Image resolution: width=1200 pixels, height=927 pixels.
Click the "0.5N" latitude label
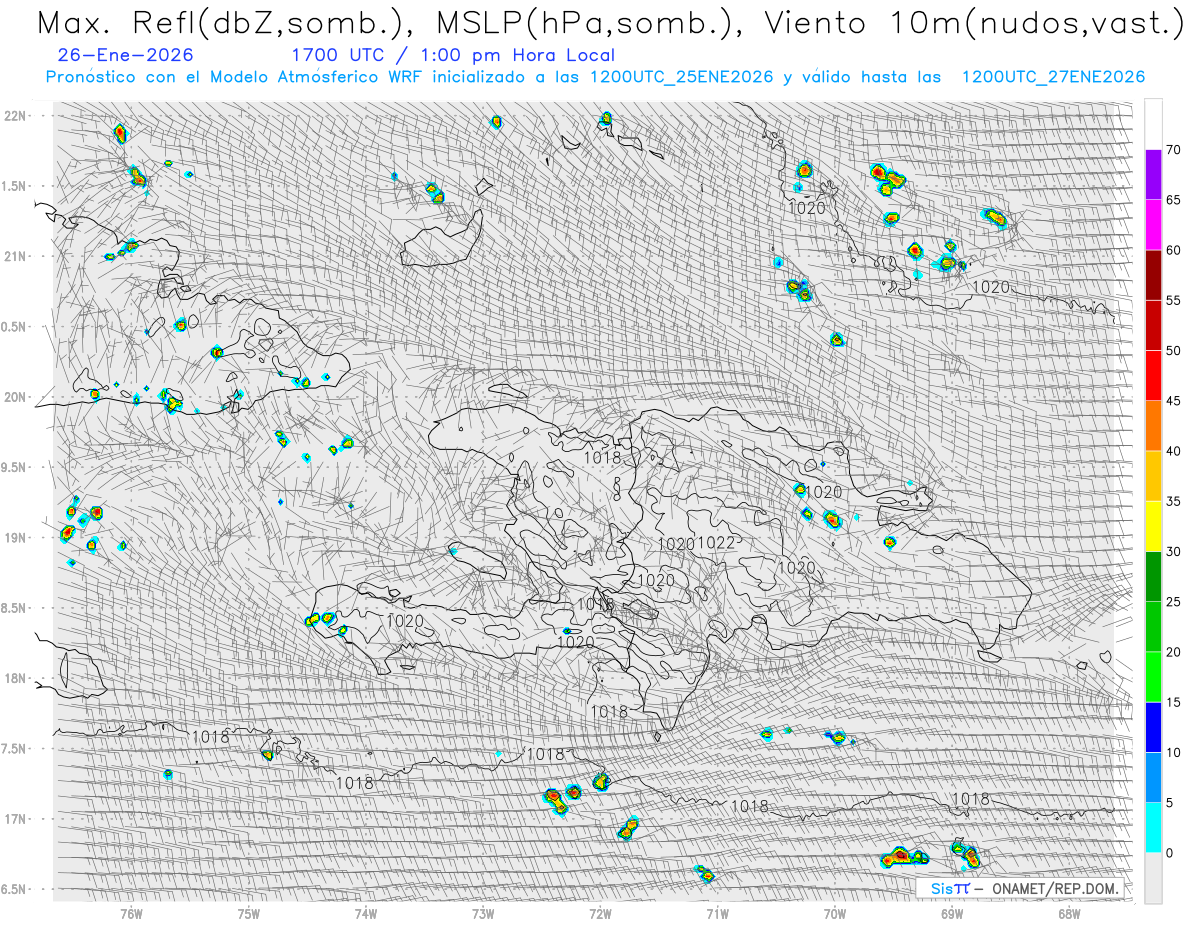tap(15, 327)
